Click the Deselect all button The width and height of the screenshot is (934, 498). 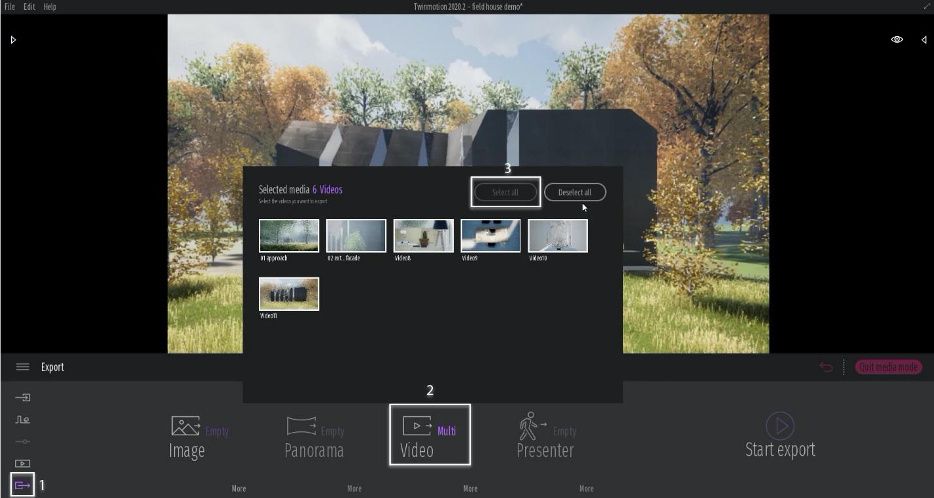pyautogui.click(x=575, y=192)
